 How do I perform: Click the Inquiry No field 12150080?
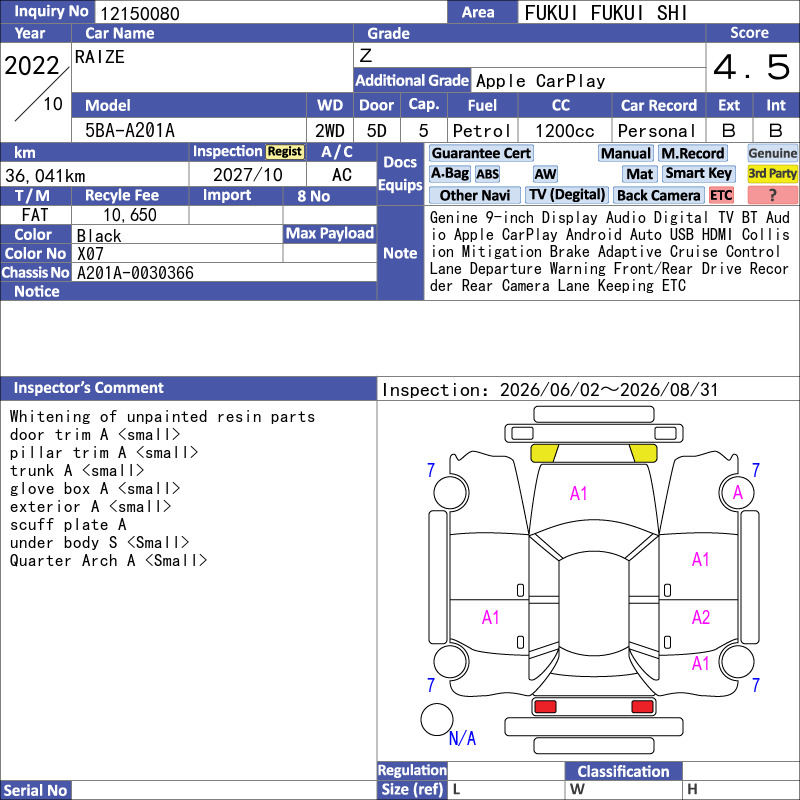[x=271, y=13]
